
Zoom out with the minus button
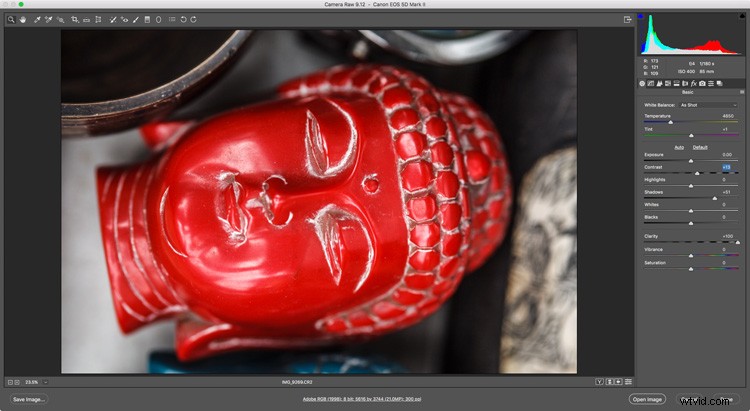coord(10,382)
